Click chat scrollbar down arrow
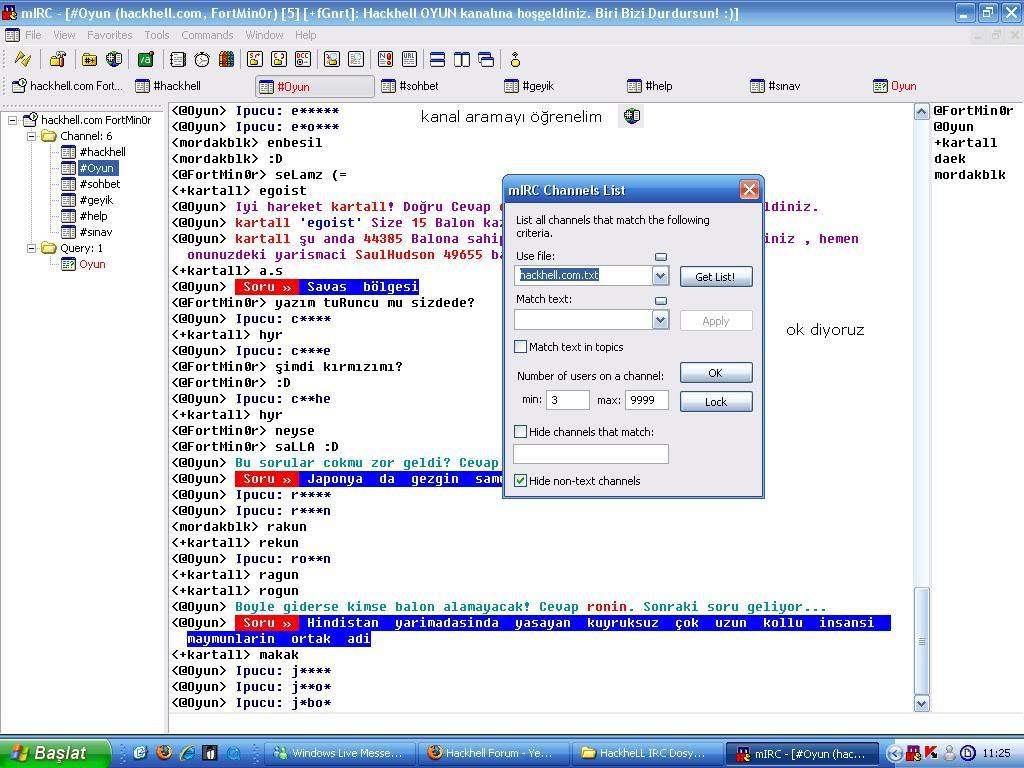 921,703
